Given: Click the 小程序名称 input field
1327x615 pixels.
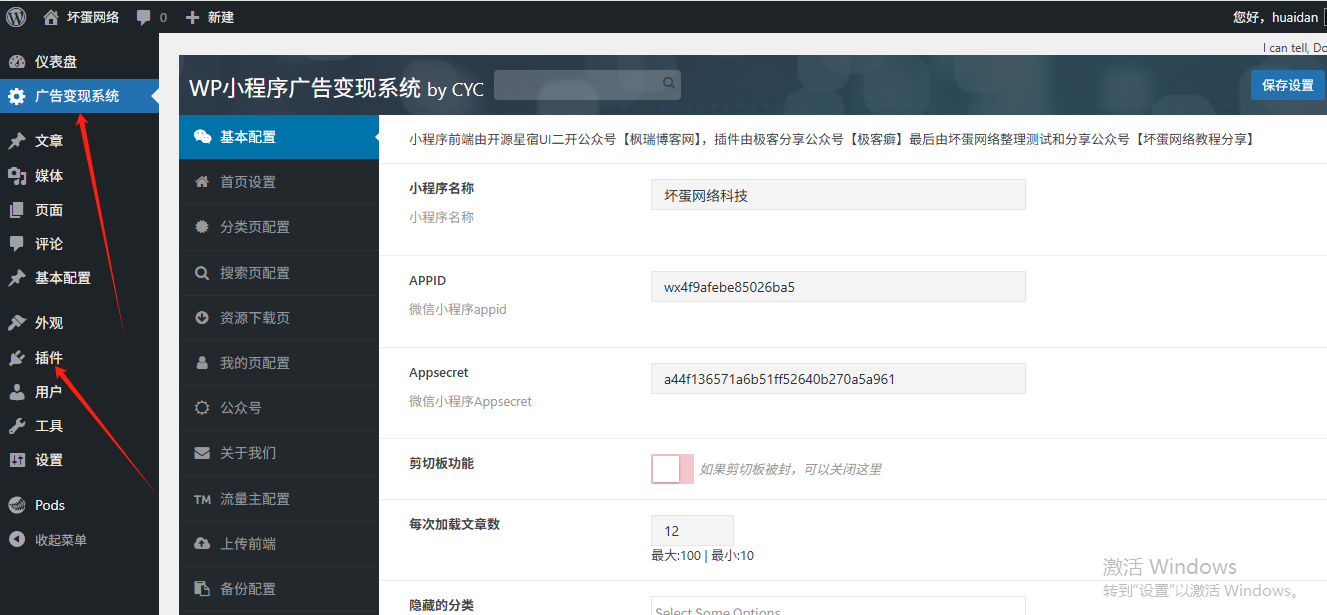Looking at the screenshot, I should point(838,195).
